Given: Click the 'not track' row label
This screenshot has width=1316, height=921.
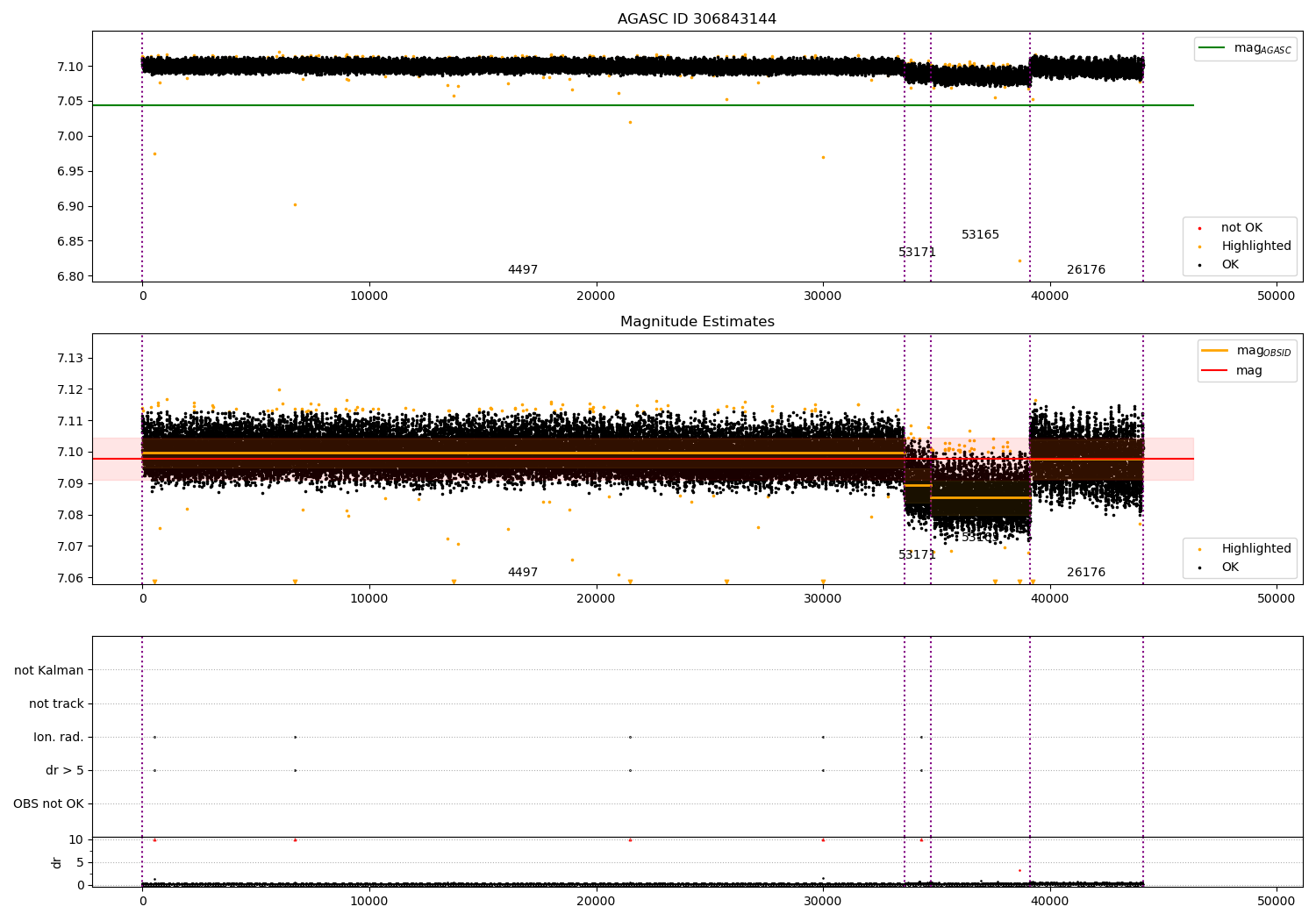Looking at the screenshot, I should [56, 704].
